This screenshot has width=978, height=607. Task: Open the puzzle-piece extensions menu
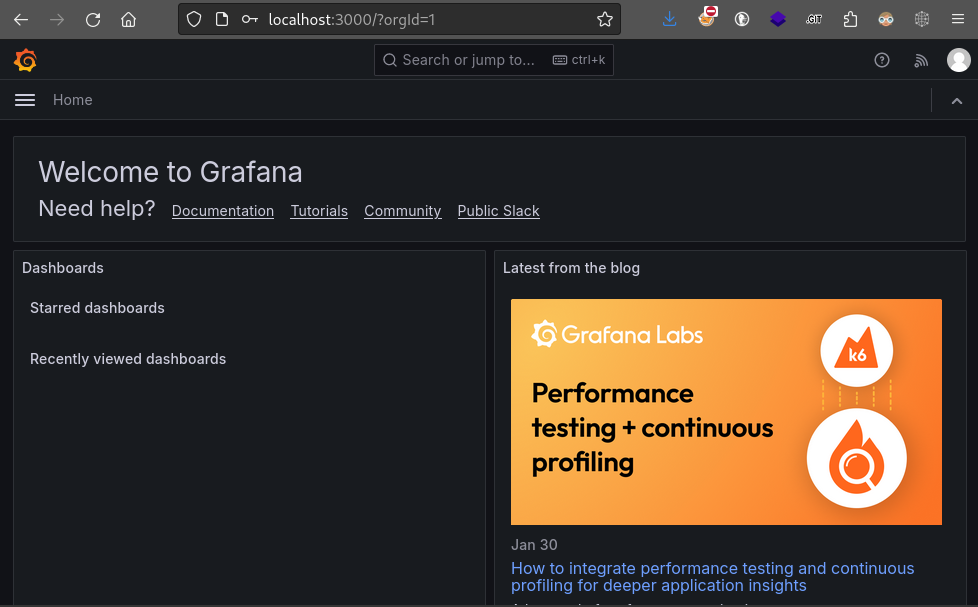point(850,19)
